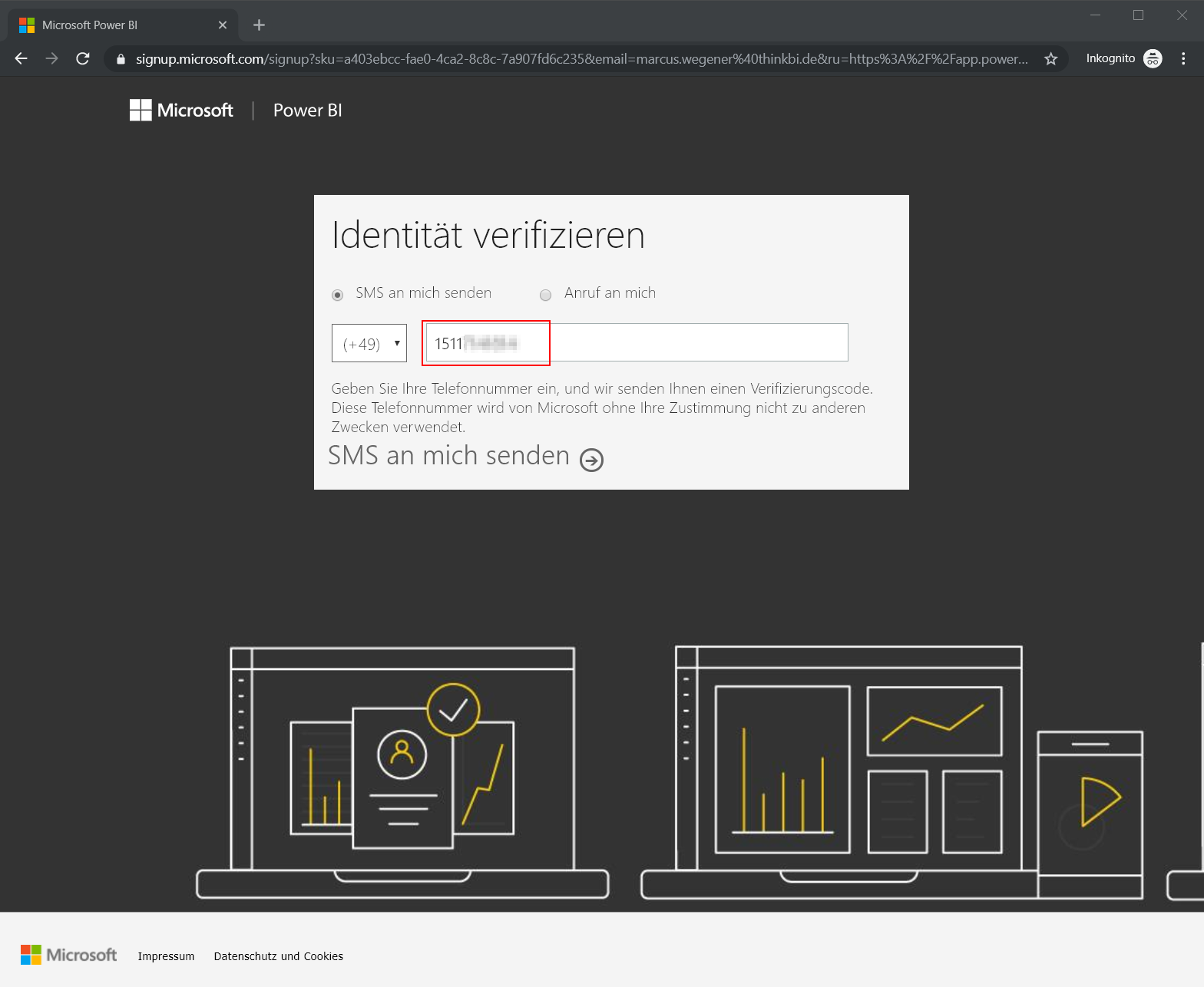1204x987 pixels.
Task: Go back using the browser back arrow
Action: (21, 58)
